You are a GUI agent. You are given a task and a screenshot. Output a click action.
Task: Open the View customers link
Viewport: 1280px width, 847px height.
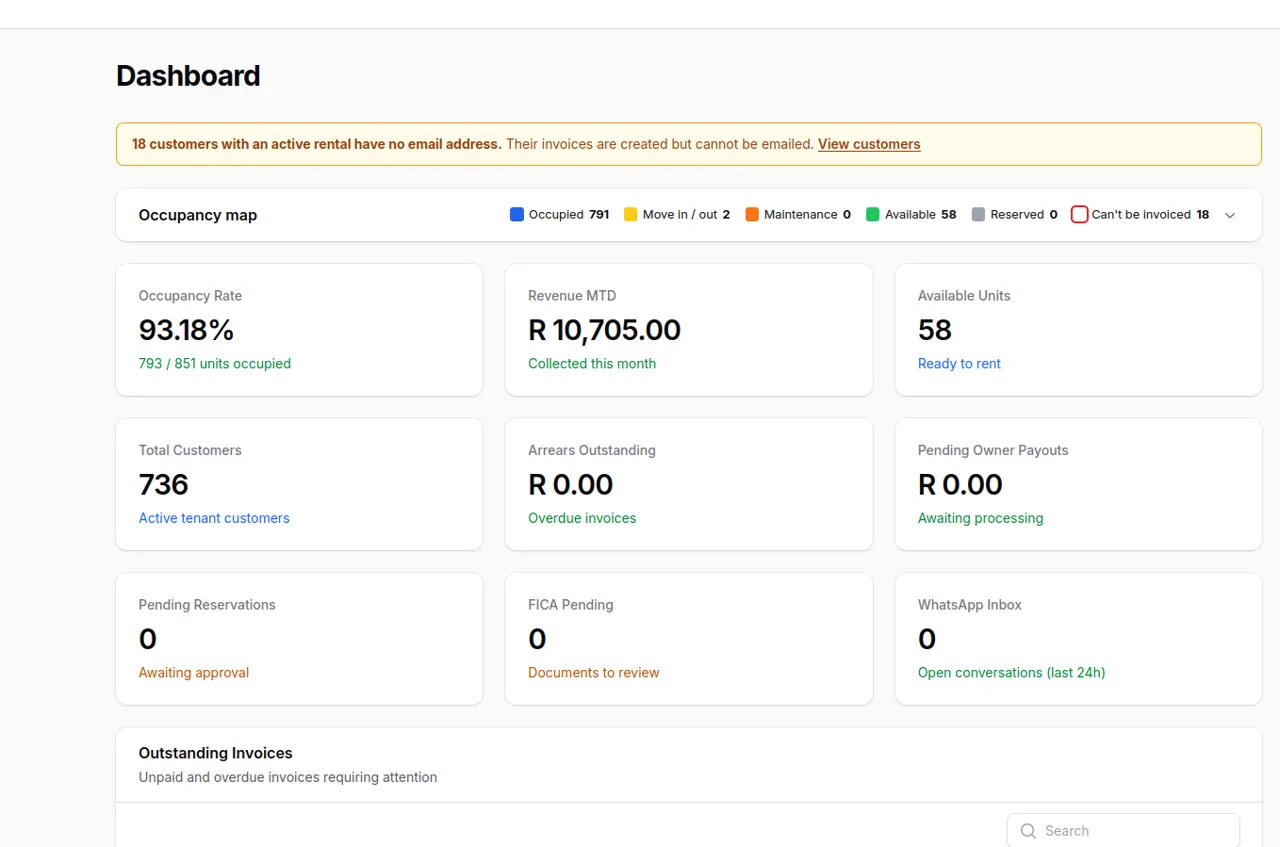tap(869, 144)
